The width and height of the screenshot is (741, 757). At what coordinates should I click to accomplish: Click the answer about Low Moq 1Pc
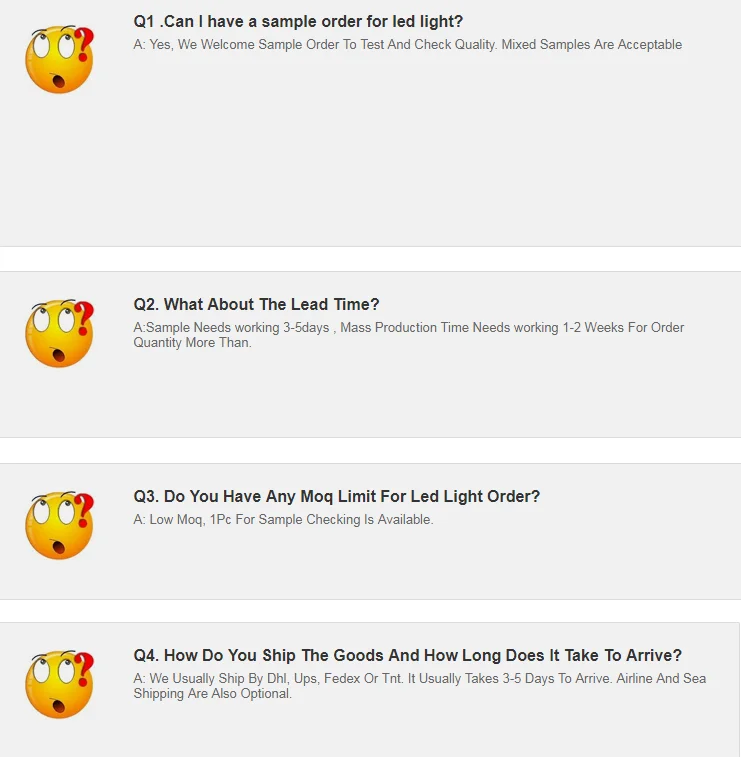(x=283, y=519)
